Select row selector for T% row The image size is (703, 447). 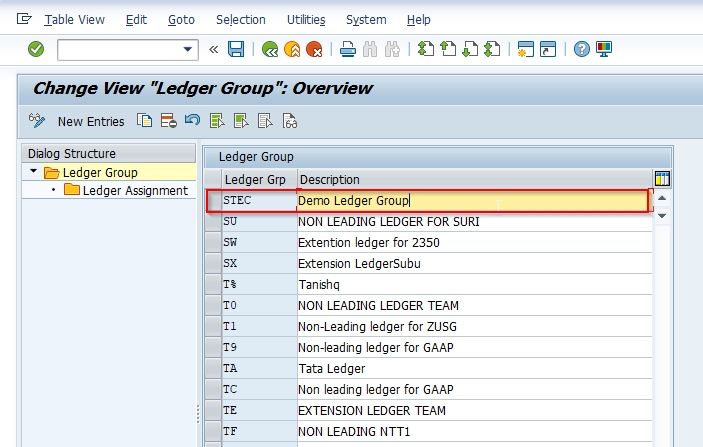pyautogui.click(x=213, y=285)
